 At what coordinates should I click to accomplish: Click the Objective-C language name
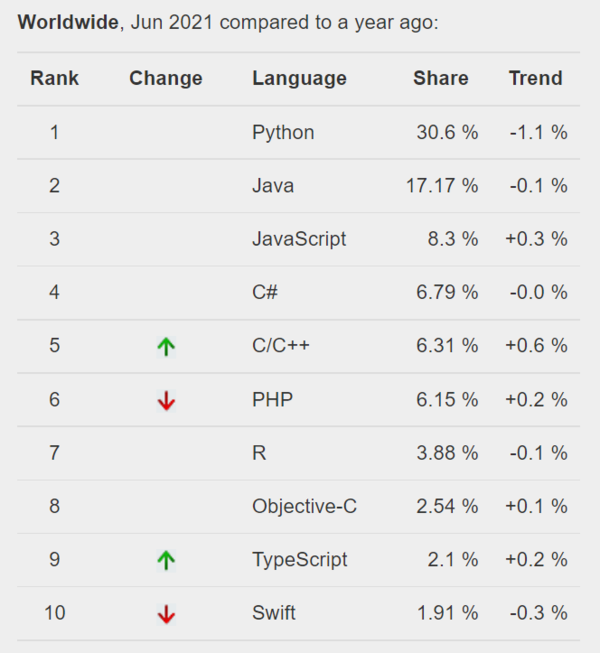pyautogui.click(x=304, y=506)
